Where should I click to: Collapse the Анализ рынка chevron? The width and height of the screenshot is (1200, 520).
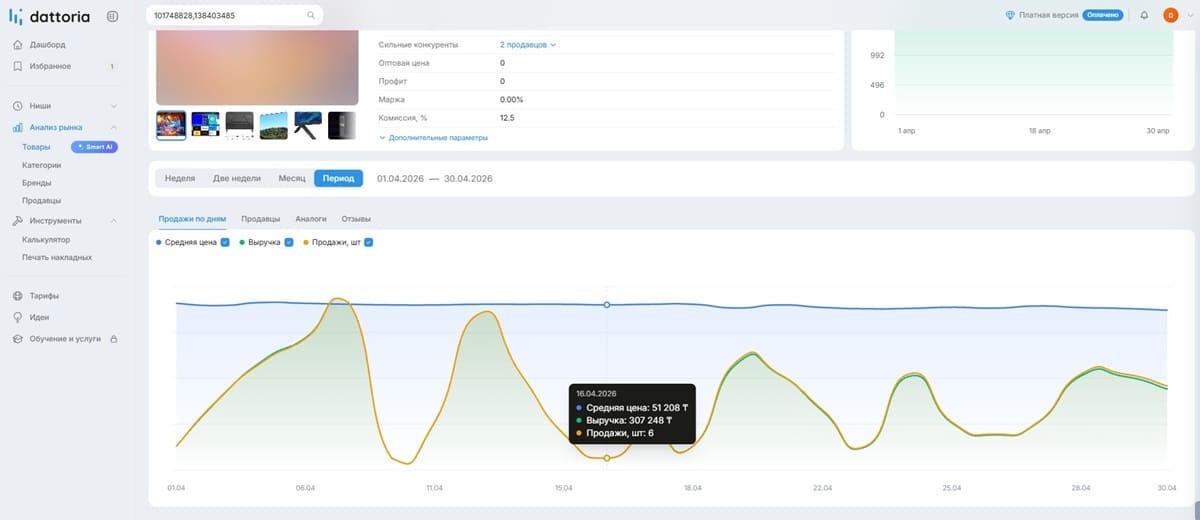(x=113, y=128)
